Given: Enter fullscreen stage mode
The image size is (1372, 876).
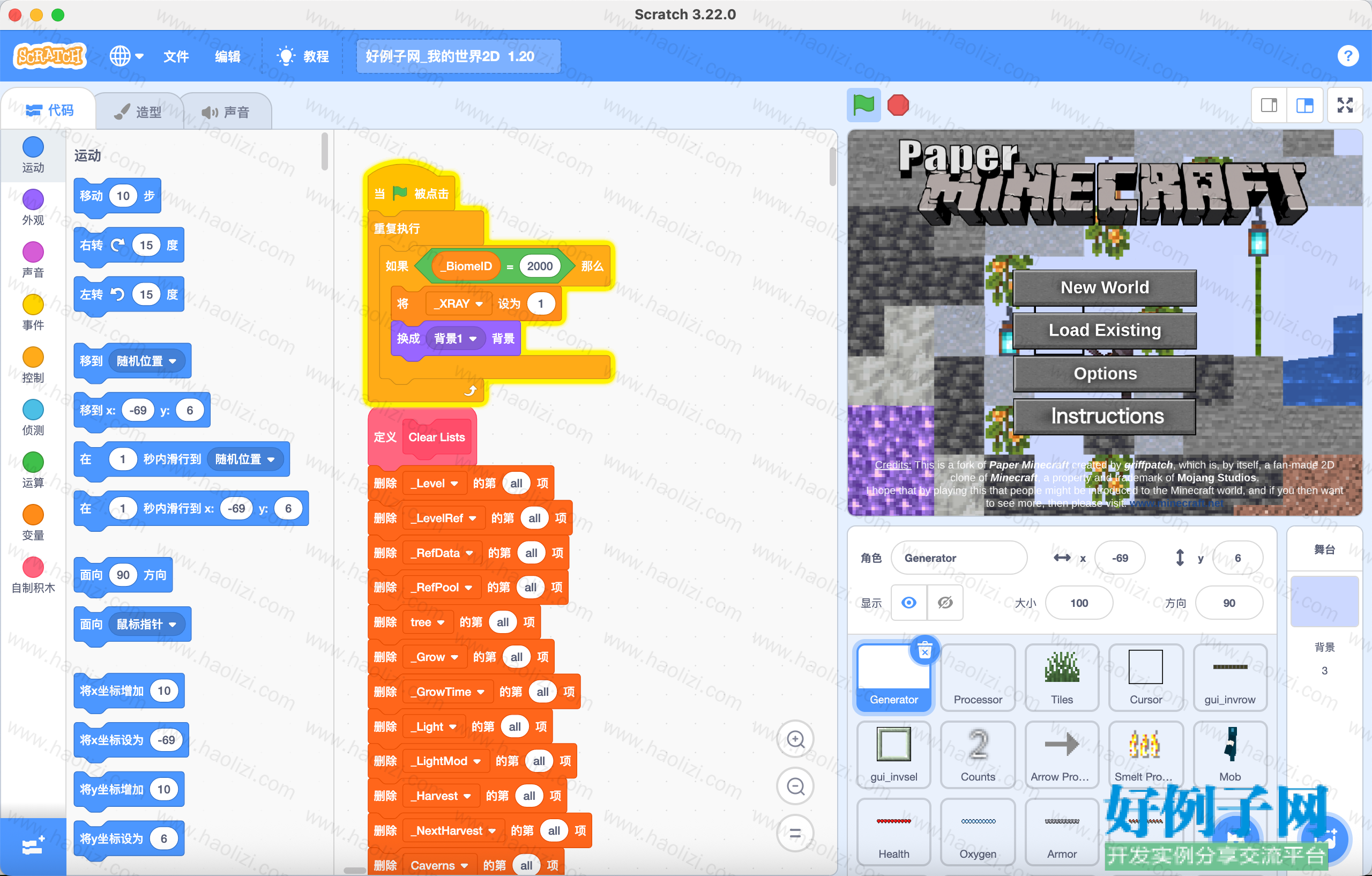Looking at the screenshot, I should click(x=1345, y=105).
